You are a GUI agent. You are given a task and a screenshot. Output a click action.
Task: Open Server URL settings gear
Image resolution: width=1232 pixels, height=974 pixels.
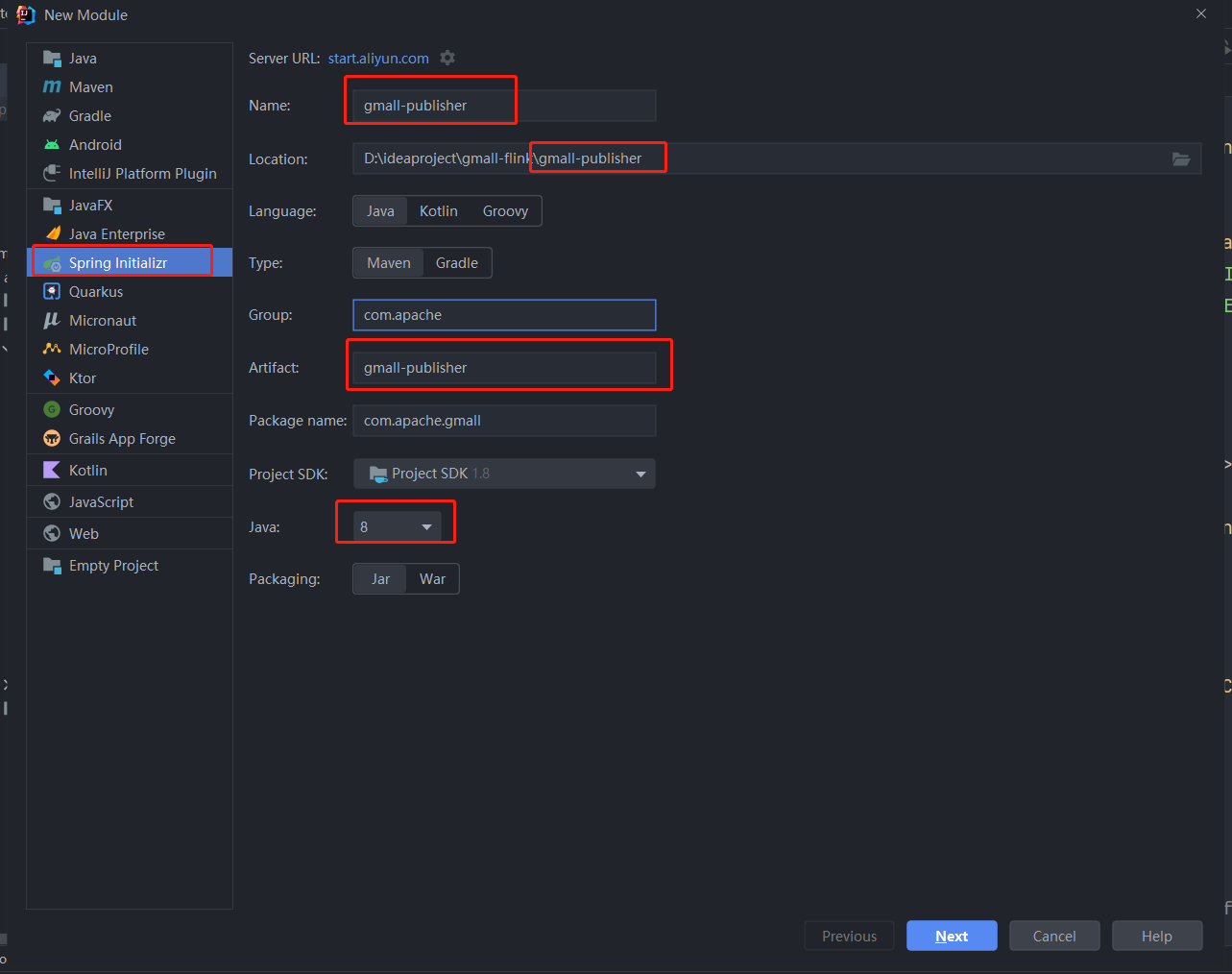[x=447, y=58]
